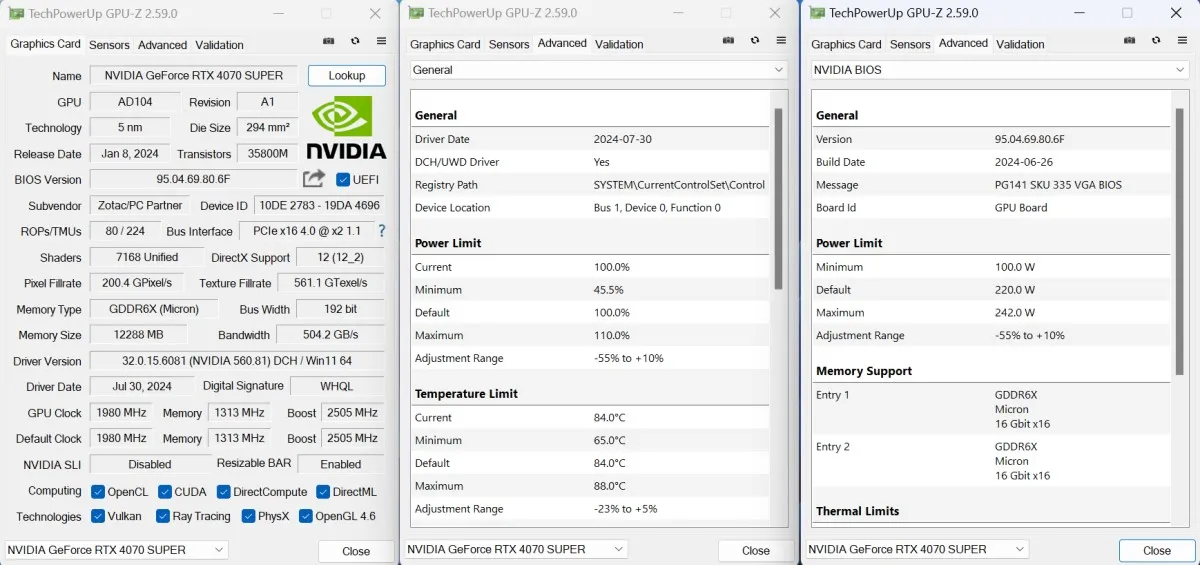Click the GPU-Z app icon in first title bar
The image size is (1200, 565).
(x=17, y=13)
